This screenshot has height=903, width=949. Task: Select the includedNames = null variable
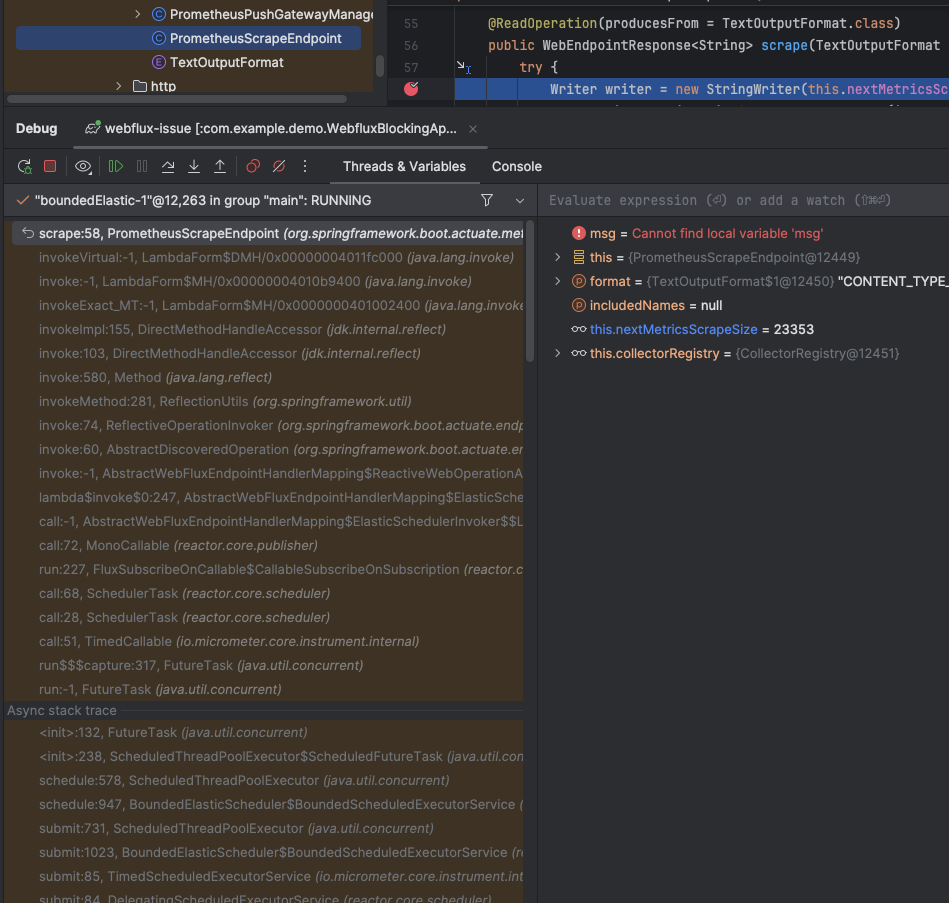tap(656, 306)
